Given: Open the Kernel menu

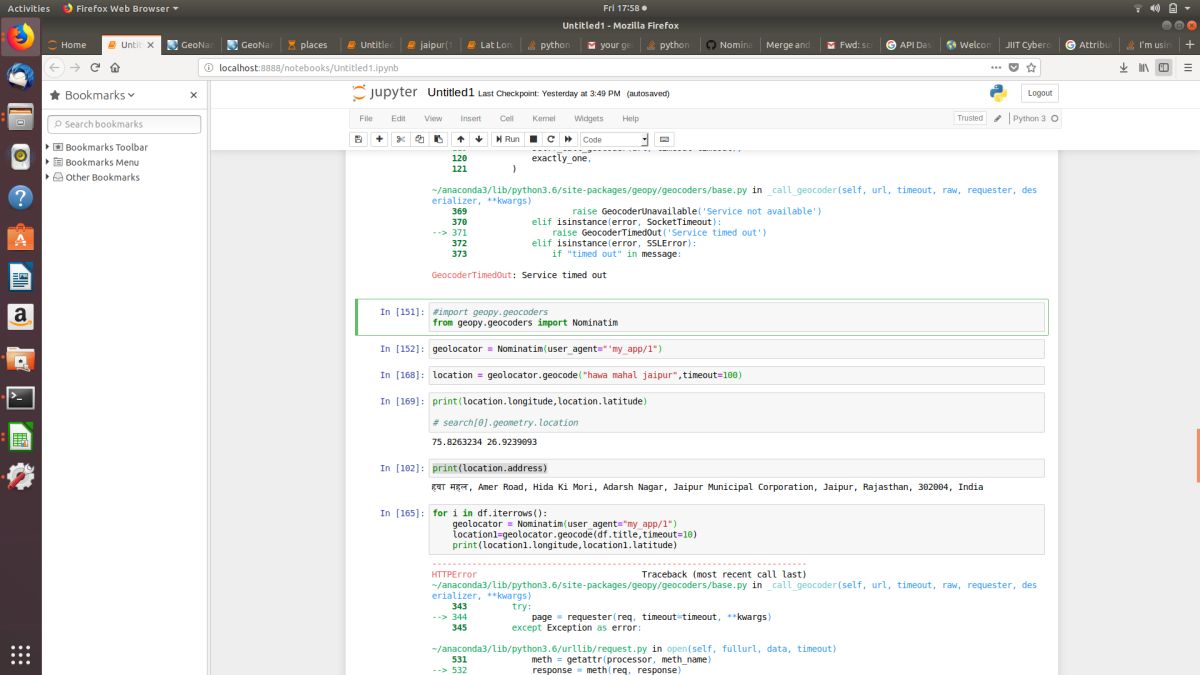Looking at the screenshot, I should 543,118.
